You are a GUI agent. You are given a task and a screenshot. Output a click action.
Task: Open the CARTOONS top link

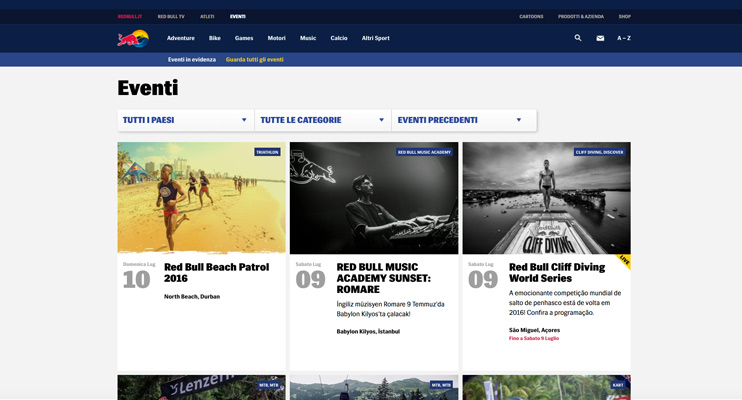coord(531,17)
